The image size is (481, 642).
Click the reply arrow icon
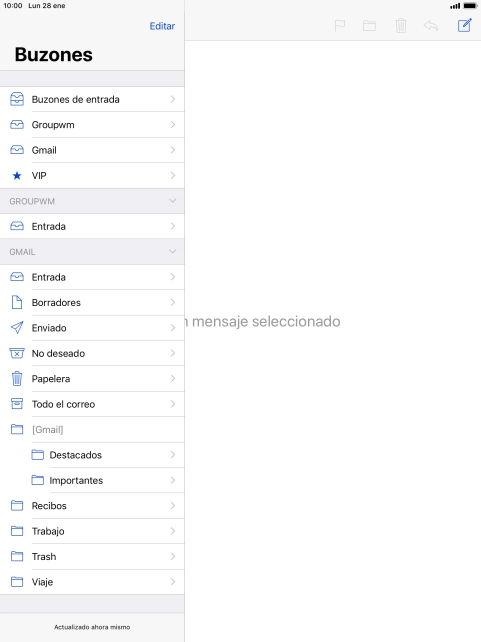[431, 26]
